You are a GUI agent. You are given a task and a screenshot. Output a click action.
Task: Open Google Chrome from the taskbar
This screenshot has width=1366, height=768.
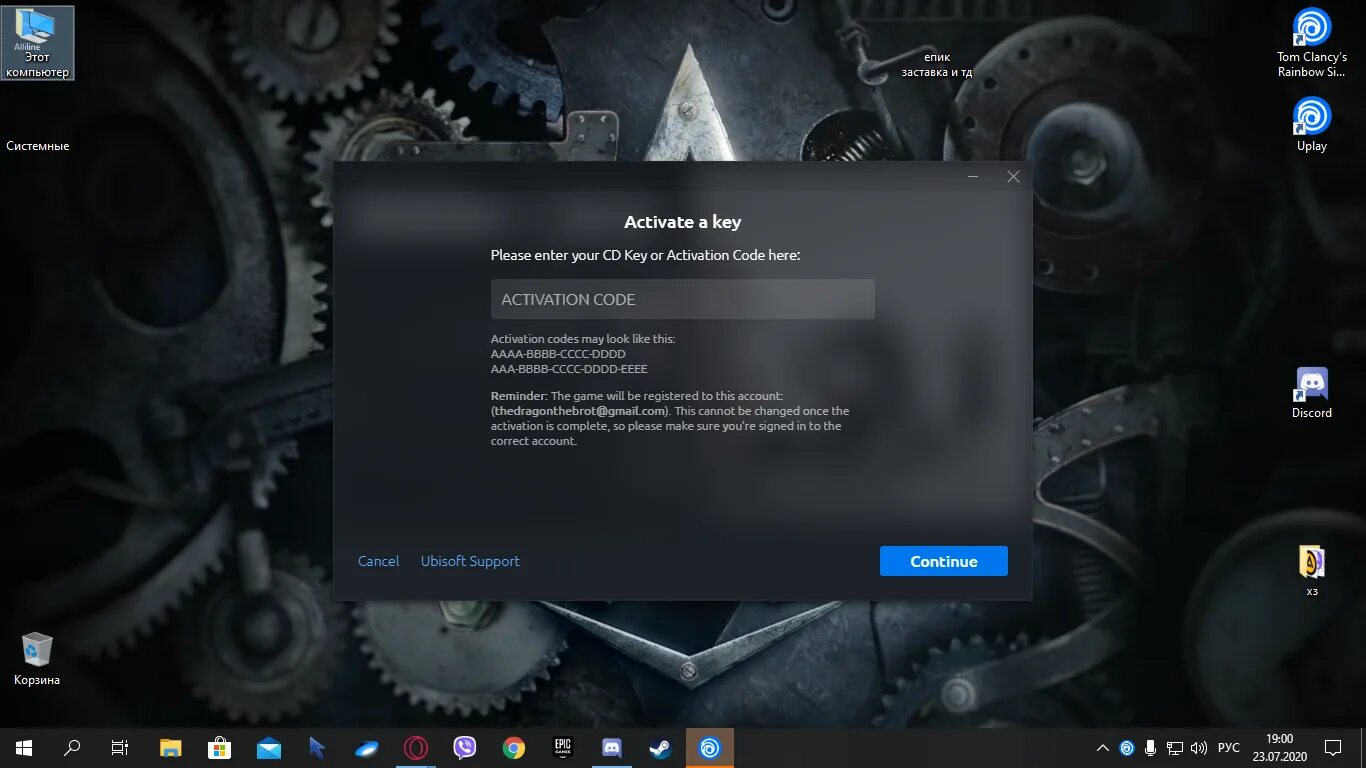point(514,748)
